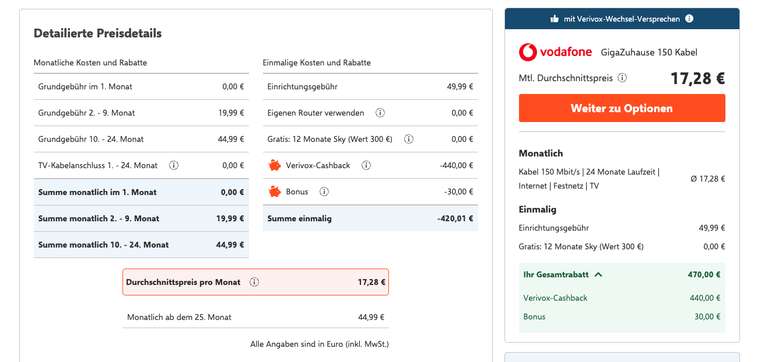The image size is (768, 362).
Task: Select the GigaZuhause 150 Kabel tariff name
Action: tap(649, 52)
